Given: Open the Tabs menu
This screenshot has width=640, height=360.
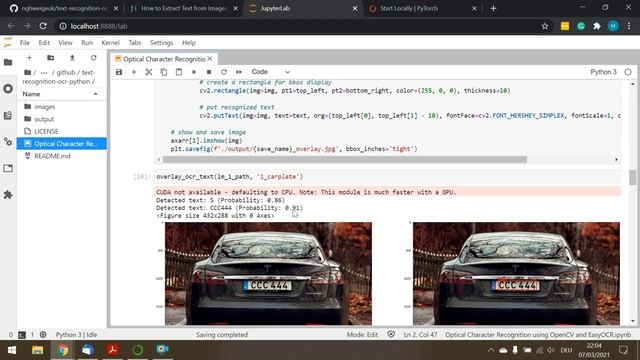Looking at the screenshot, I should click(135, 42).
